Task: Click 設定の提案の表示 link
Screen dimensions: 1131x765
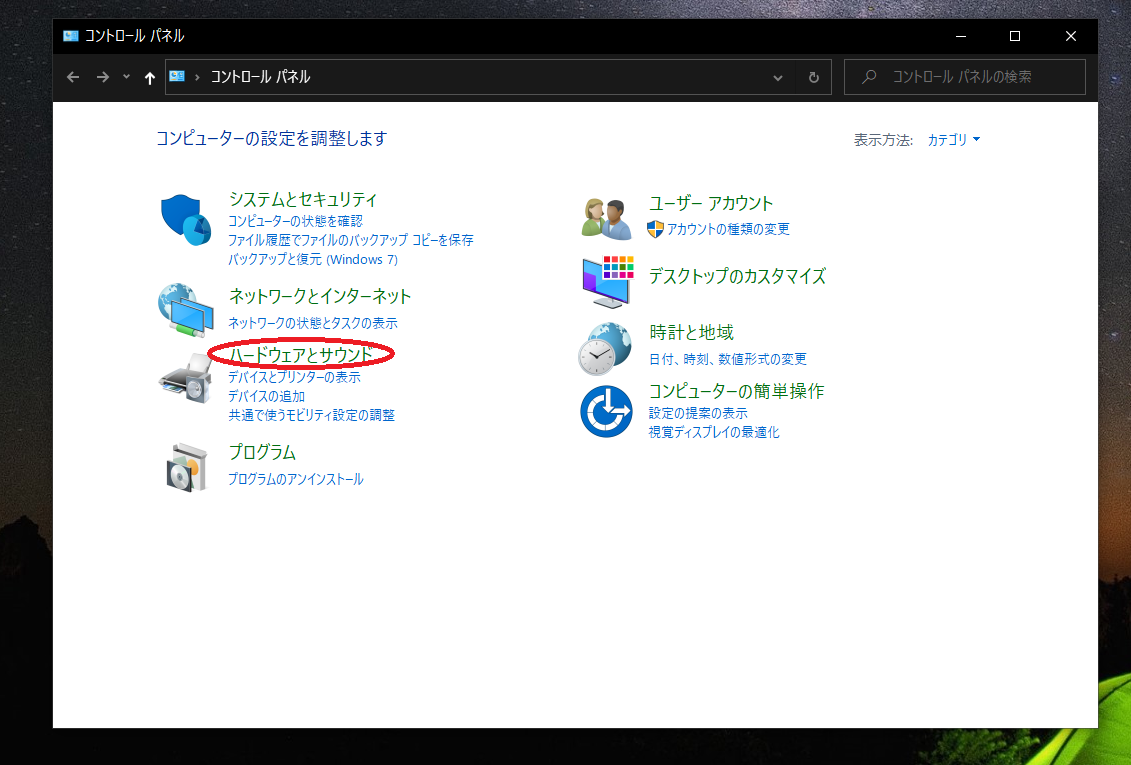Action: pyautogui.click(x=698, y=413)
